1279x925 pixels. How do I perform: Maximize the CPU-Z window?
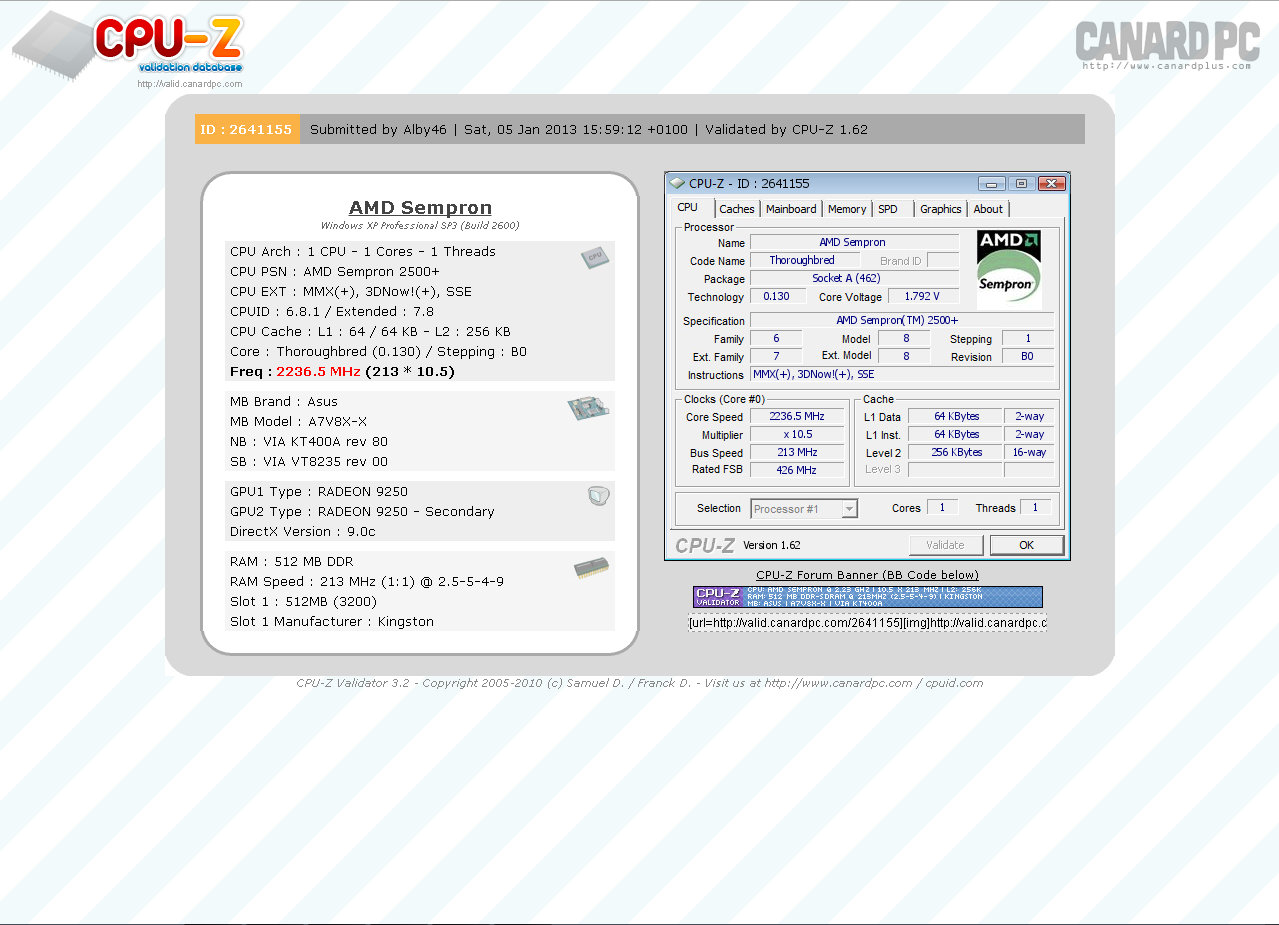click(1021, 183)
